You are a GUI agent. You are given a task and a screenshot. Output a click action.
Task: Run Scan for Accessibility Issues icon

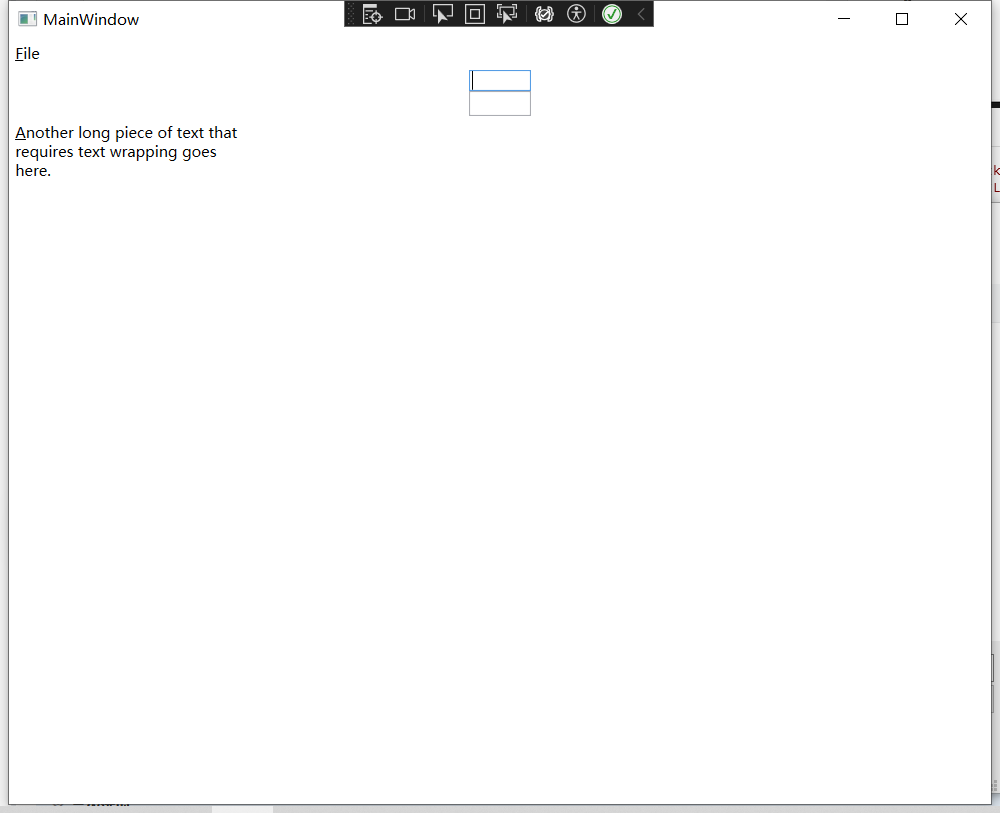coord(577,14)
